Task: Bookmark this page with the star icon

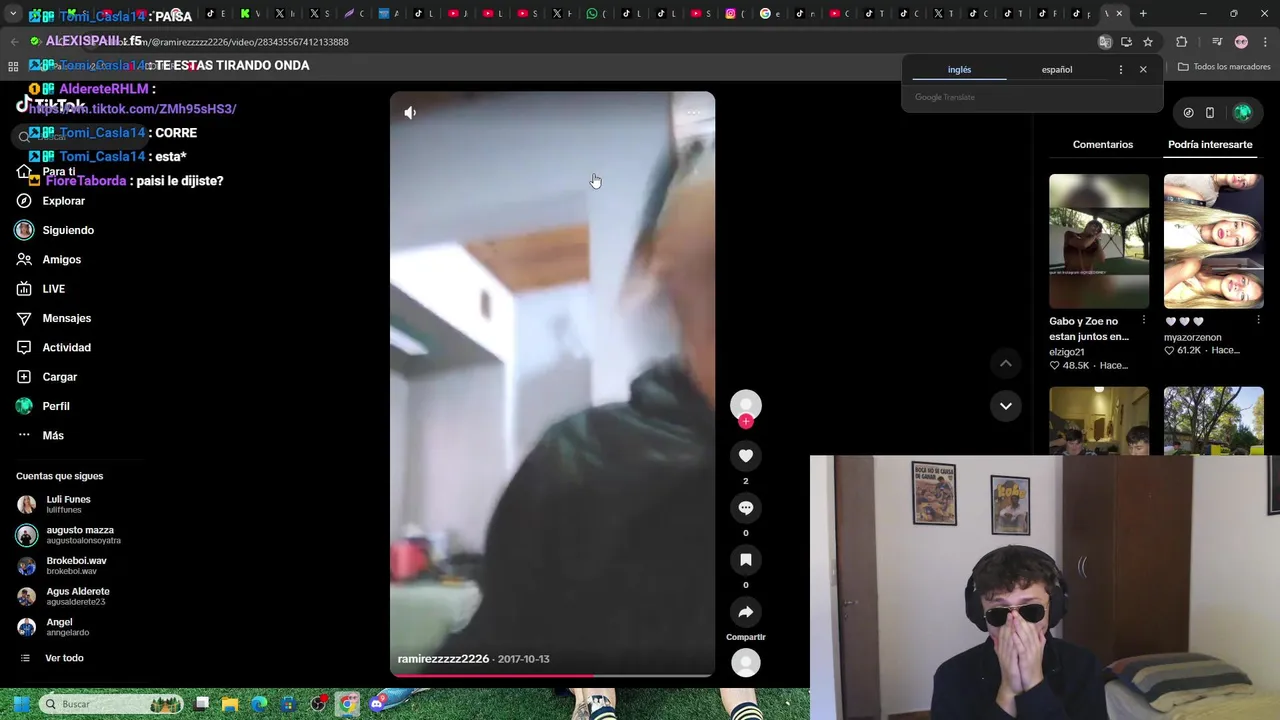Action: (1148, 42)
